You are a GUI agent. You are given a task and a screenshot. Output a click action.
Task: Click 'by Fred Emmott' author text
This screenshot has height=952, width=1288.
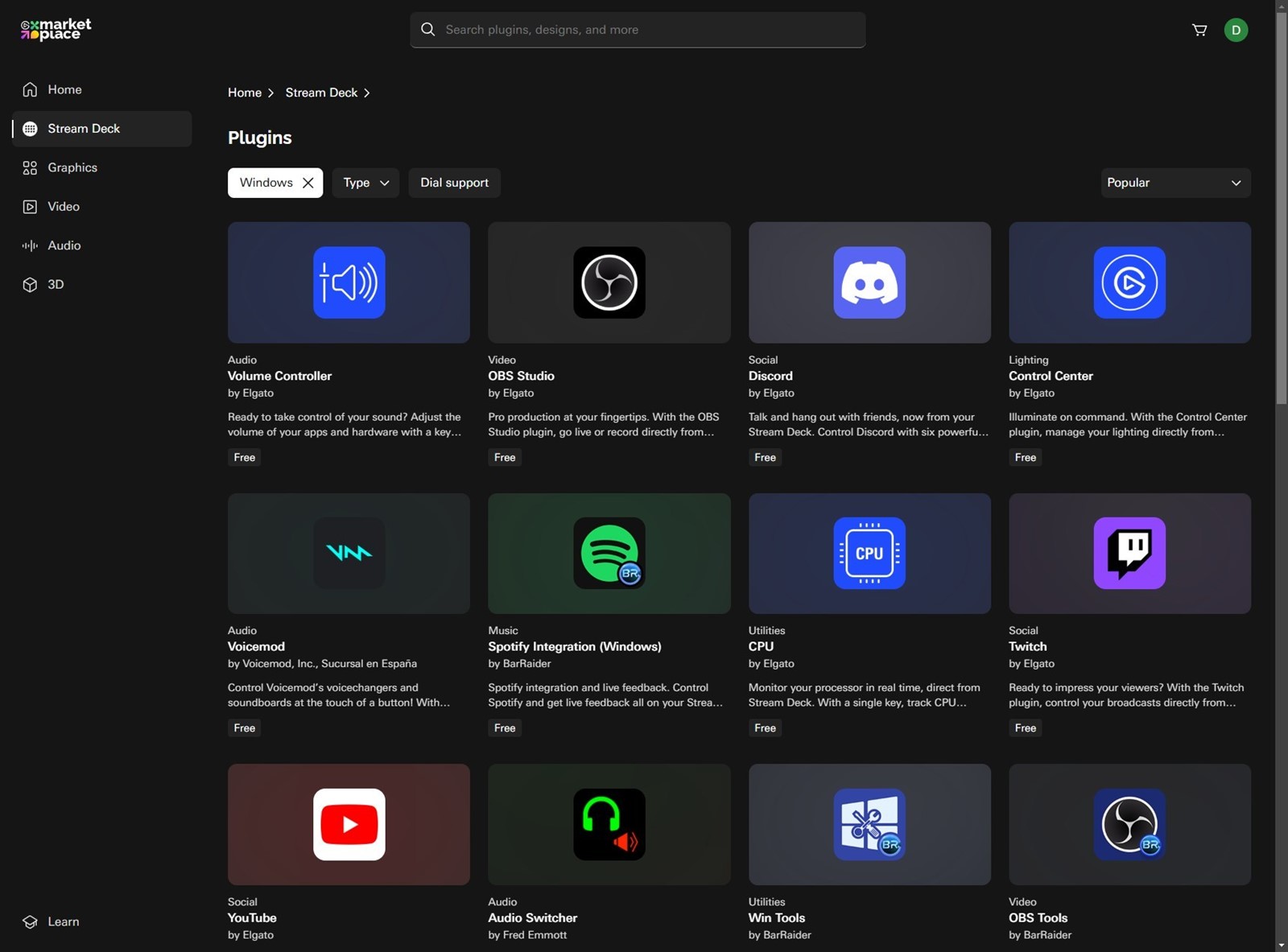click(x=527, y=935)
